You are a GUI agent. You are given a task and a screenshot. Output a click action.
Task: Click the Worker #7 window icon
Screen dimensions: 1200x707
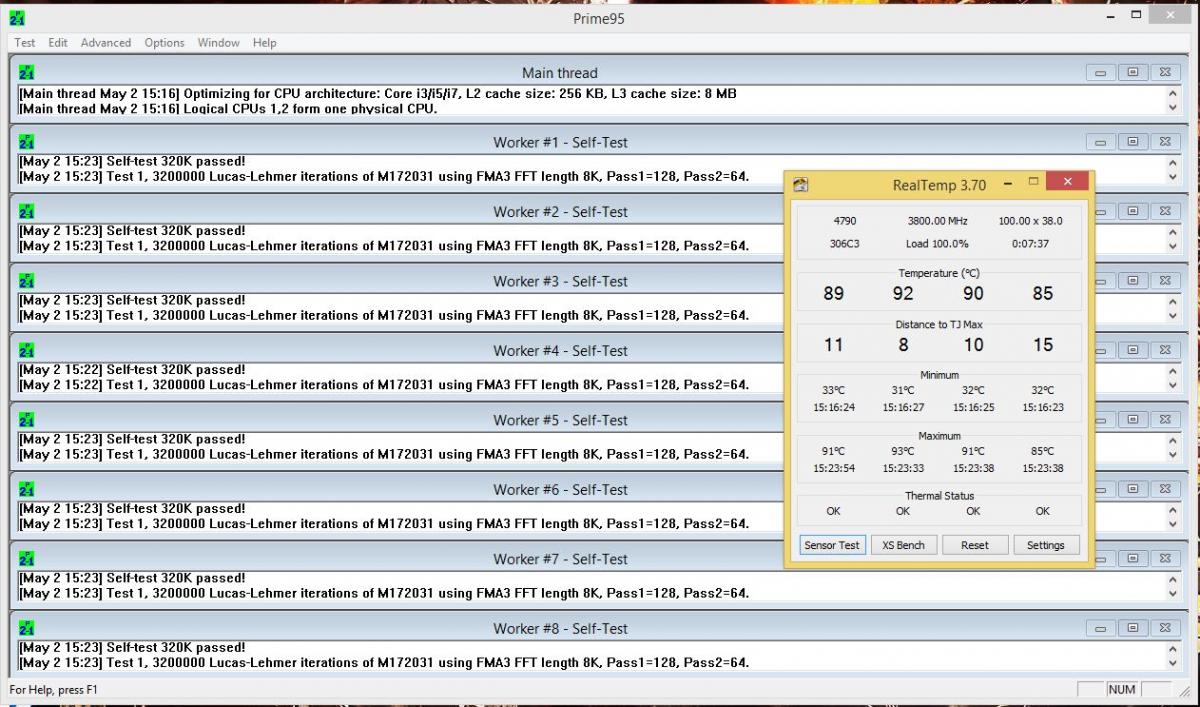tap(27, 559)
